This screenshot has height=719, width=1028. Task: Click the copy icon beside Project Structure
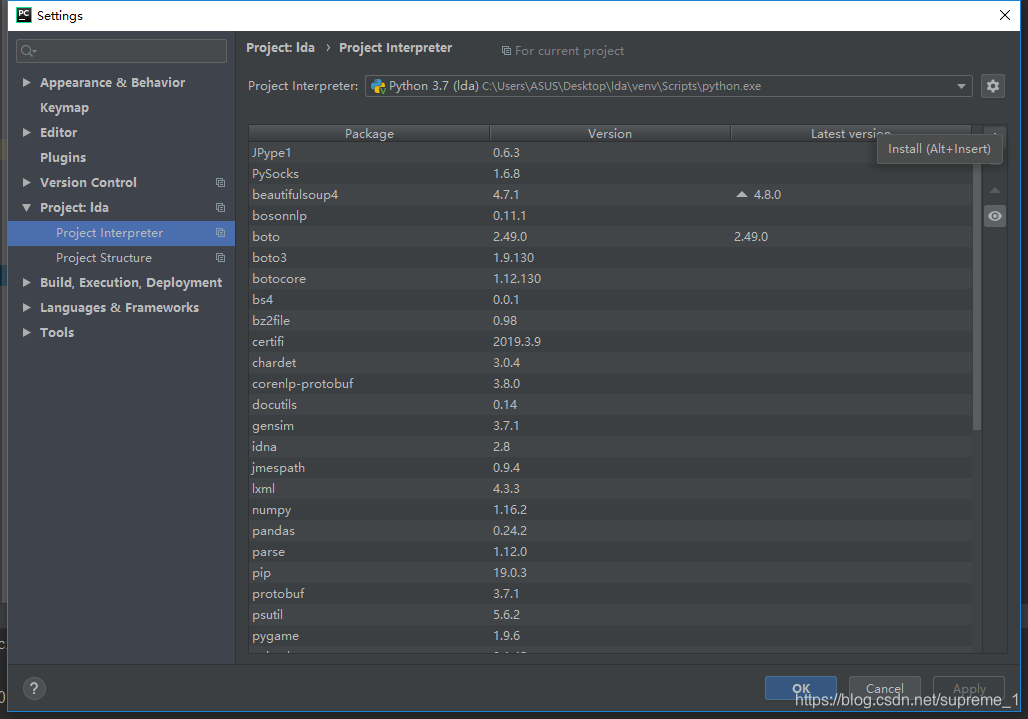click(220, 258)
